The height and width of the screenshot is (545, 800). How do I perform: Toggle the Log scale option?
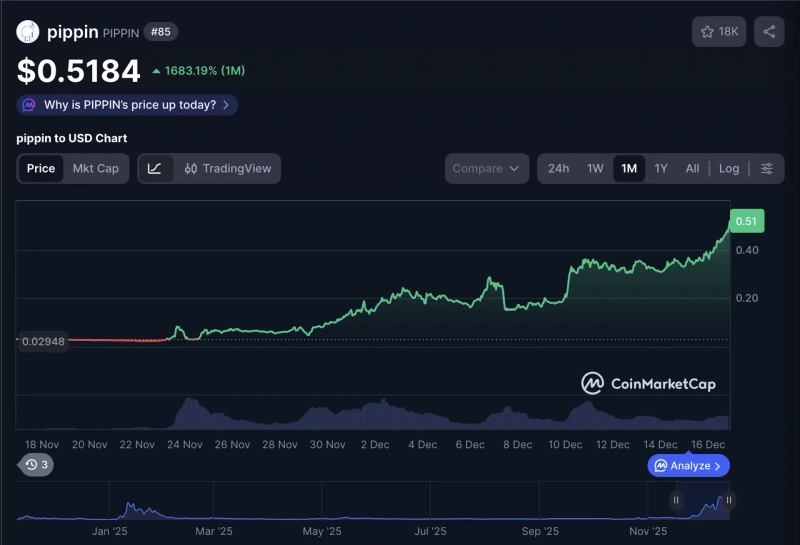pos(729,168)
